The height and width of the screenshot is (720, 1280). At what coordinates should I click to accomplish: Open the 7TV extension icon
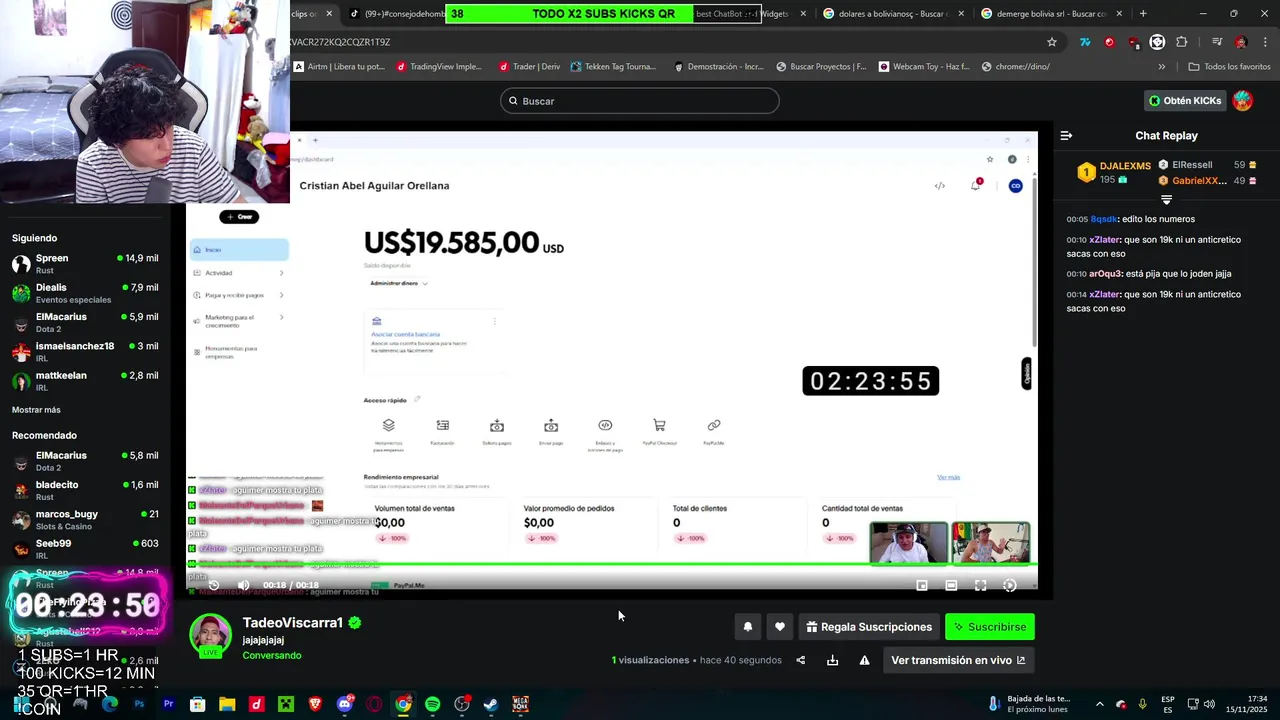click(1085, 42)
